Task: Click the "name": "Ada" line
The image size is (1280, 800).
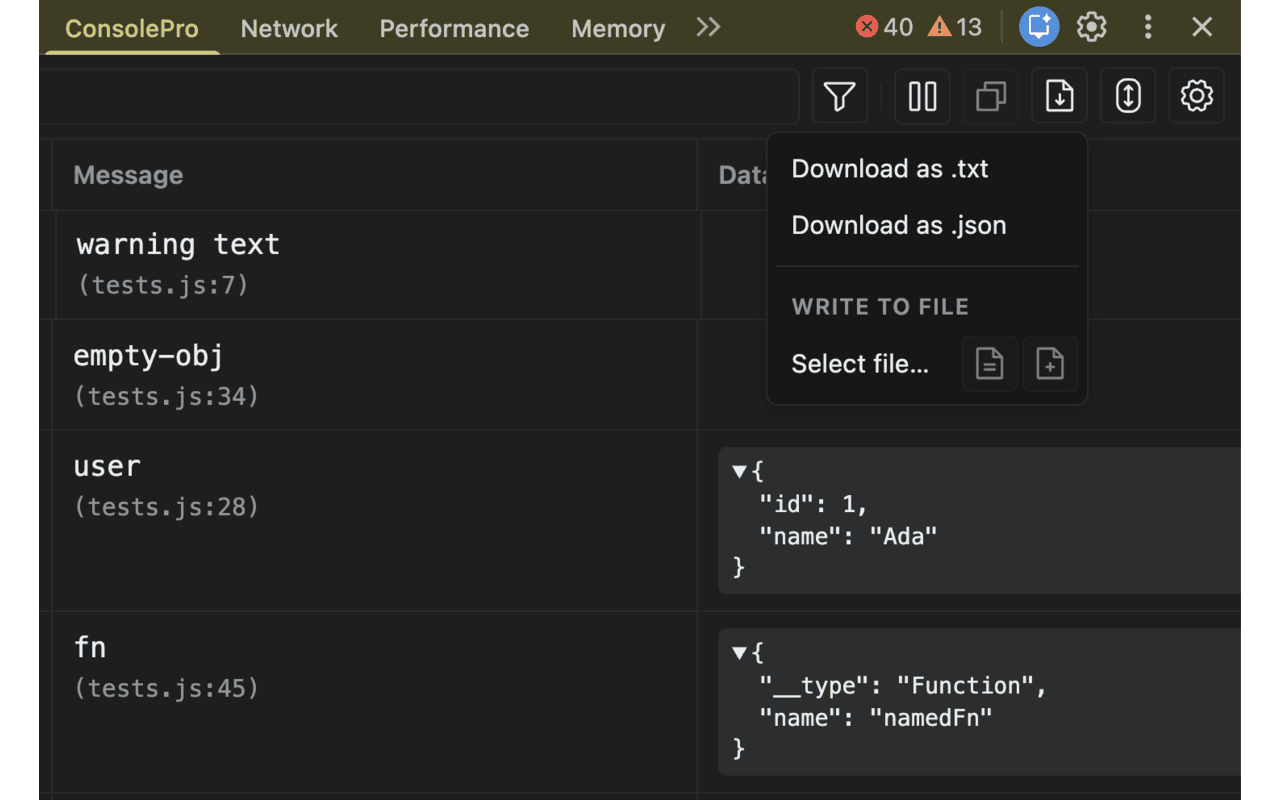Action: pyautogui.click(x=848, y=536)
